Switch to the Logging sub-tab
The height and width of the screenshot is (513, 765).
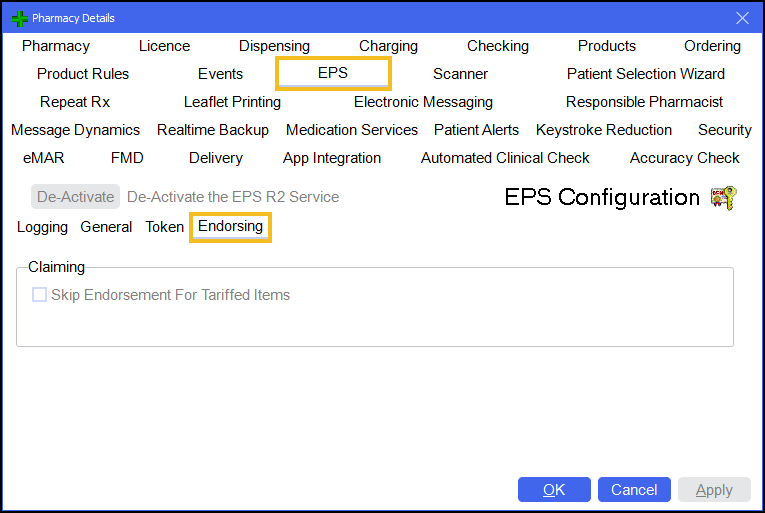tap(42, 227)
